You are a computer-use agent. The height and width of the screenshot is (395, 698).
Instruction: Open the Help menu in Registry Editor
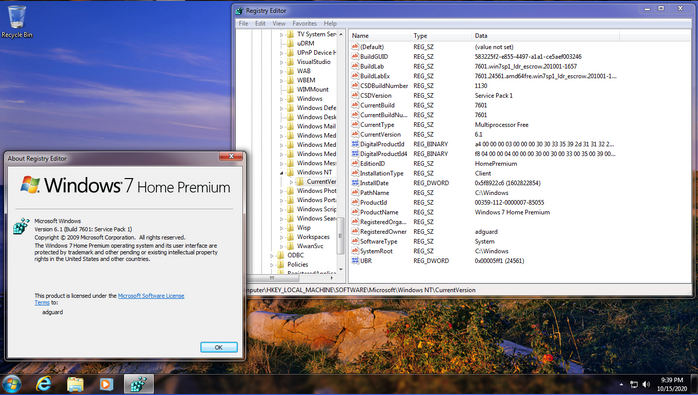(330, 24)
